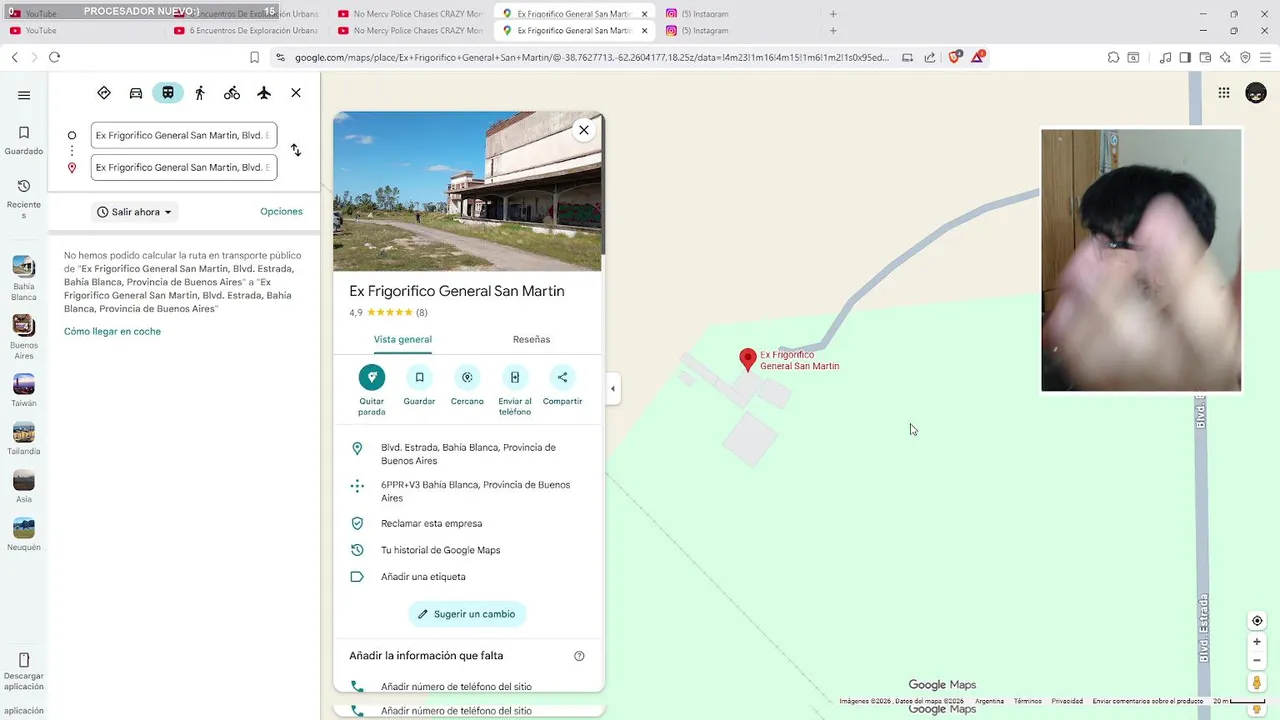Switch to cycling directions mode

coord(232,93)
